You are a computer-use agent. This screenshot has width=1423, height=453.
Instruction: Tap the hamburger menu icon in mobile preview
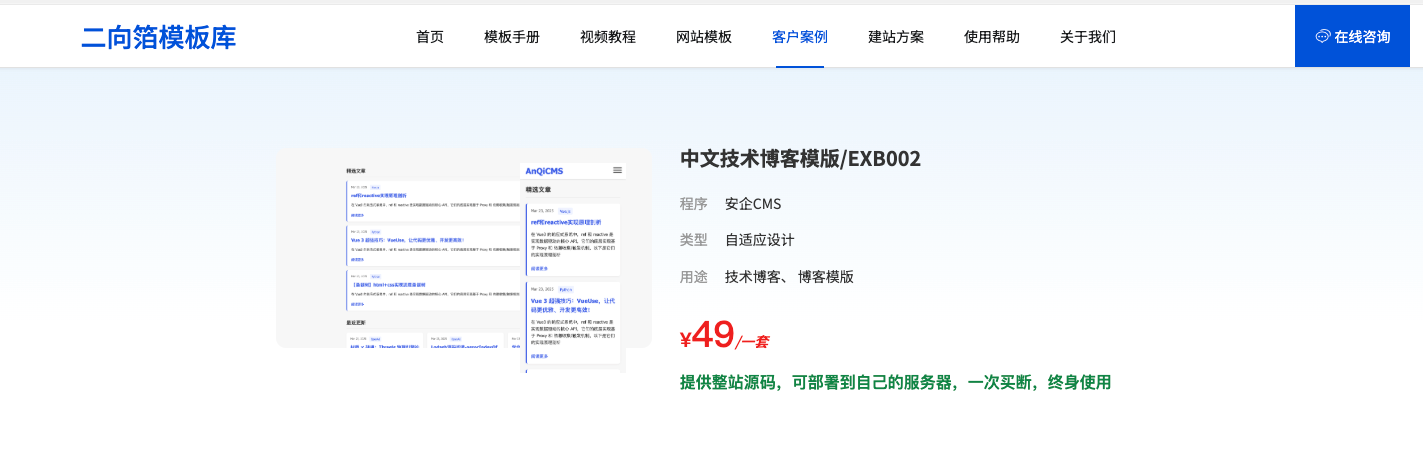point(617,171)
